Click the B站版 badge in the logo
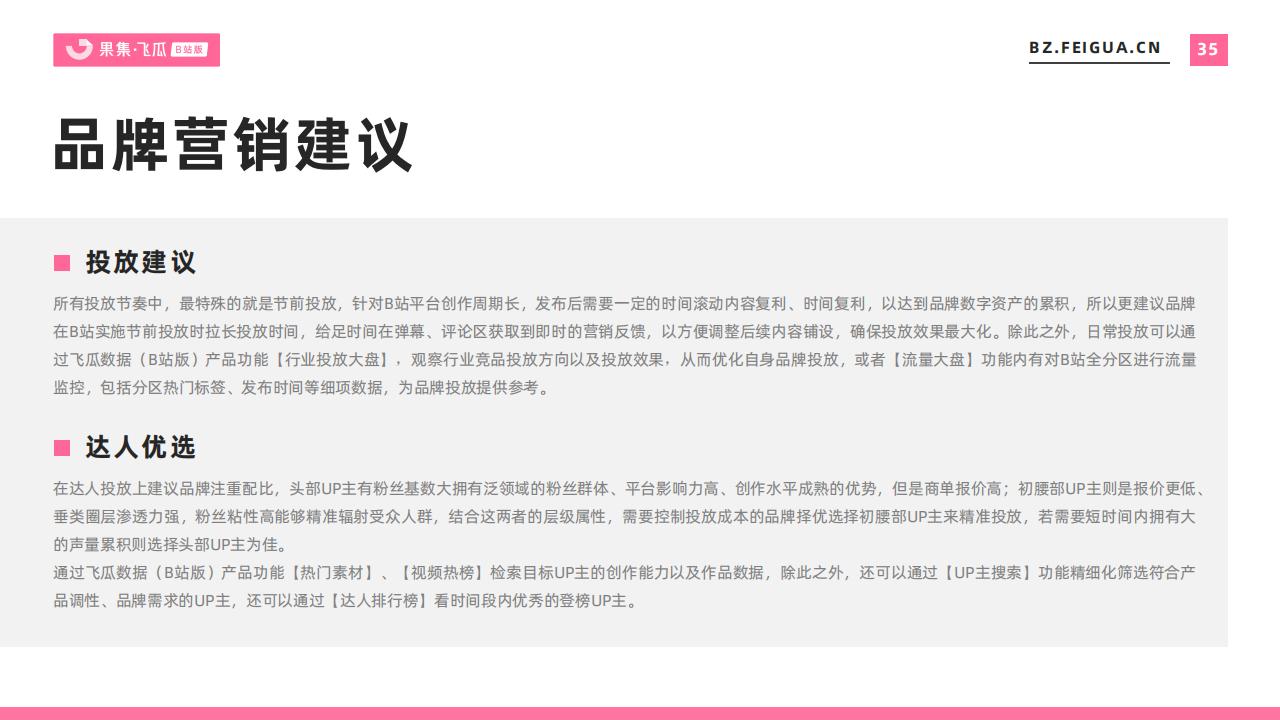The width and height of the screenshot is (1280, 720). point(189,50)
